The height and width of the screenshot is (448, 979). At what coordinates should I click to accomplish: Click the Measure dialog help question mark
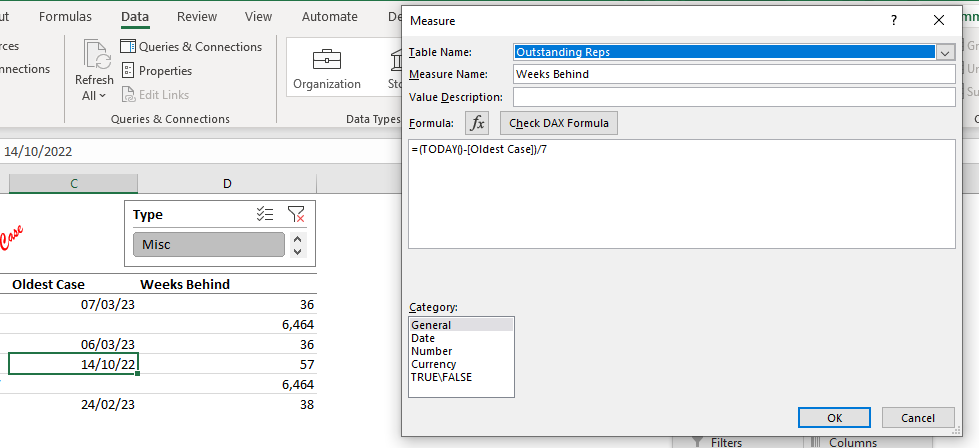pos(894,21)
